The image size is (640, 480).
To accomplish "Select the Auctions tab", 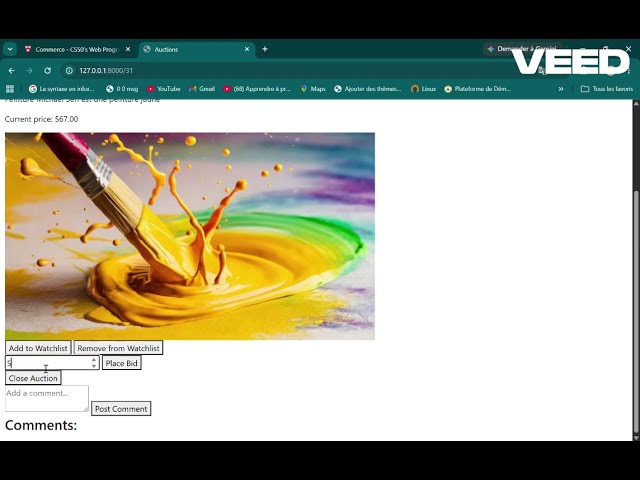I will point(197,49).
